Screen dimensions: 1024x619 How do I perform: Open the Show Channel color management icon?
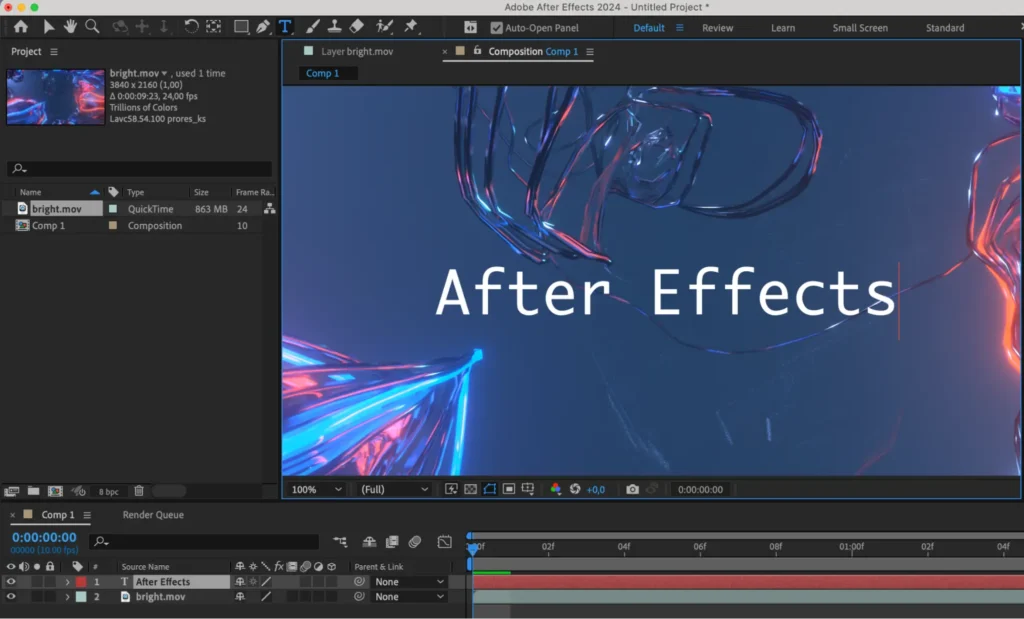point(556,489)
